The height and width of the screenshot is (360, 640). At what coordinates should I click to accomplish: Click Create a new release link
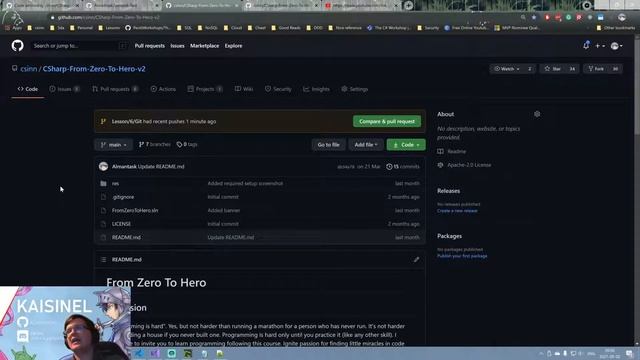pyautogui.click(x=457, y=211)
